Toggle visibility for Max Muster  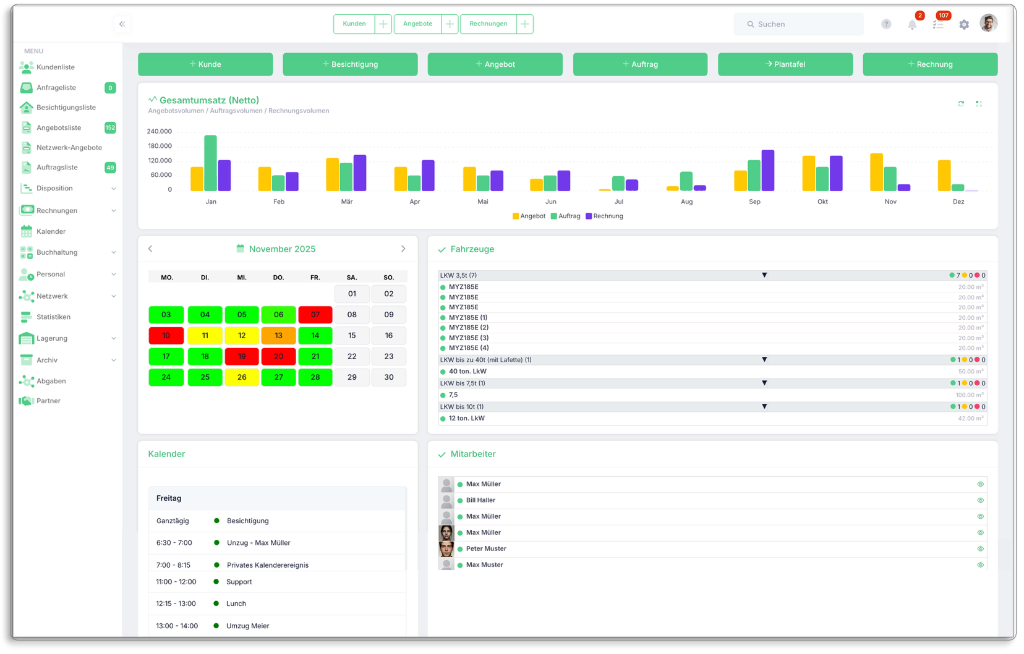pyautogui.click(x=980, y=564)
